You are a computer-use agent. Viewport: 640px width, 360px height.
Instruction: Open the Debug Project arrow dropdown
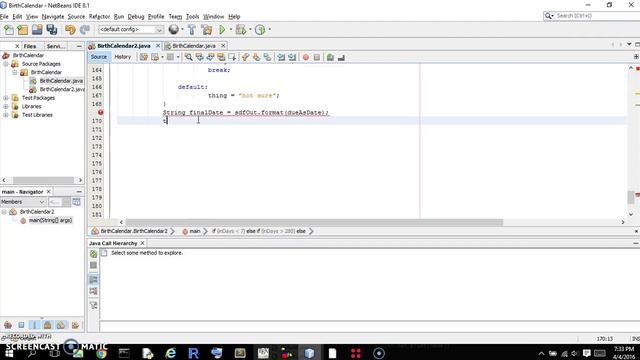250,29
